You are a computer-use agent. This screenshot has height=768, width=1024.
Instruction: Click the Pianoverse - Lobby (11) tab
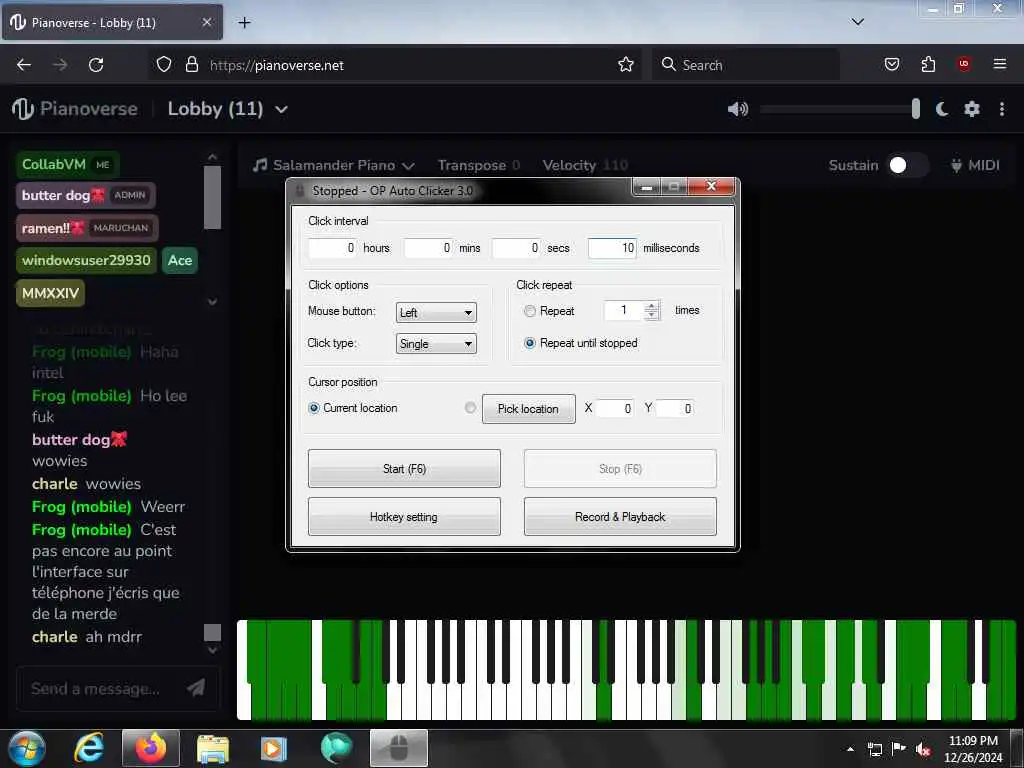coord(112,23)
